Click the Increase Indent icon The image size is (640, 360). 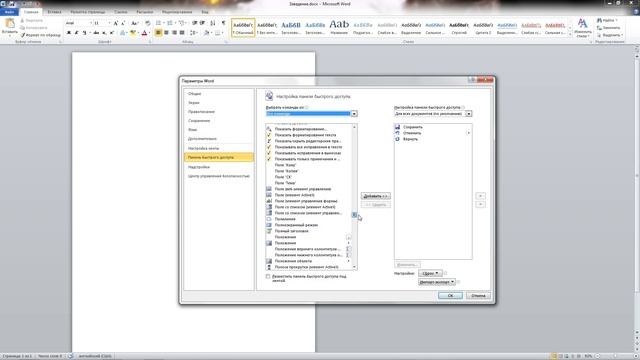tap(202, 23)
